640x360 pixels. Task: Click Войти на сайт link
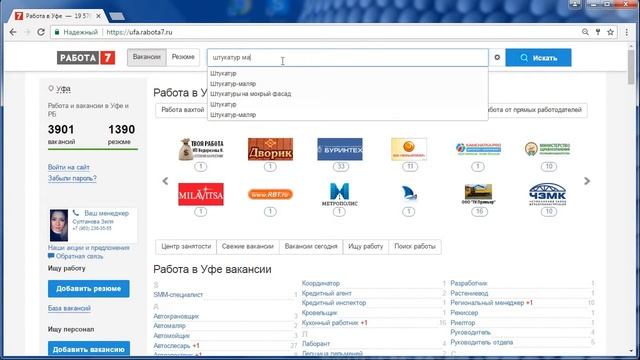(x=69, y=167)
